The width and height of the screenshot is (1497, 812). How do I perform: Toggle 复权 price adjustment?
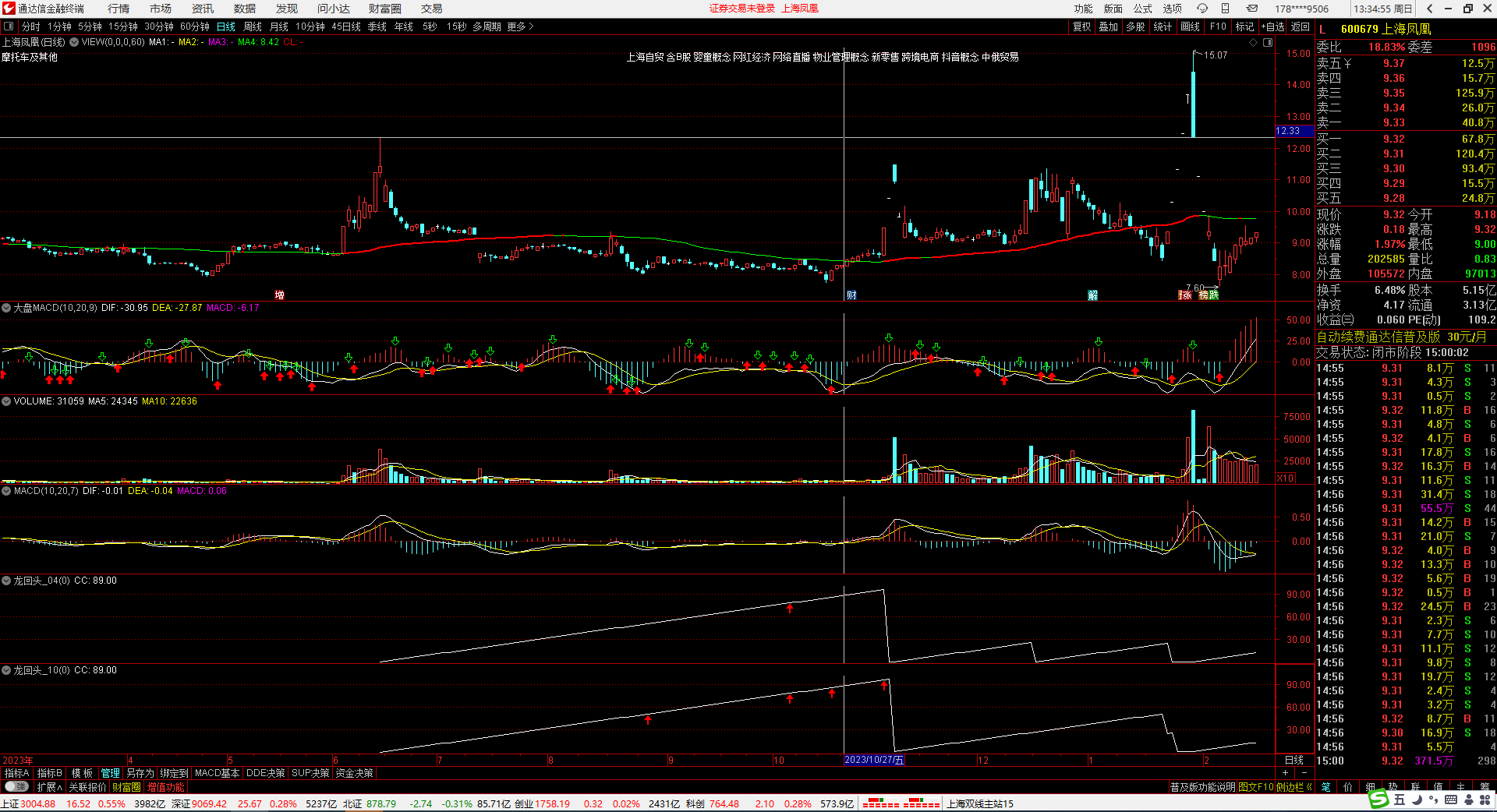(1081, 26)
